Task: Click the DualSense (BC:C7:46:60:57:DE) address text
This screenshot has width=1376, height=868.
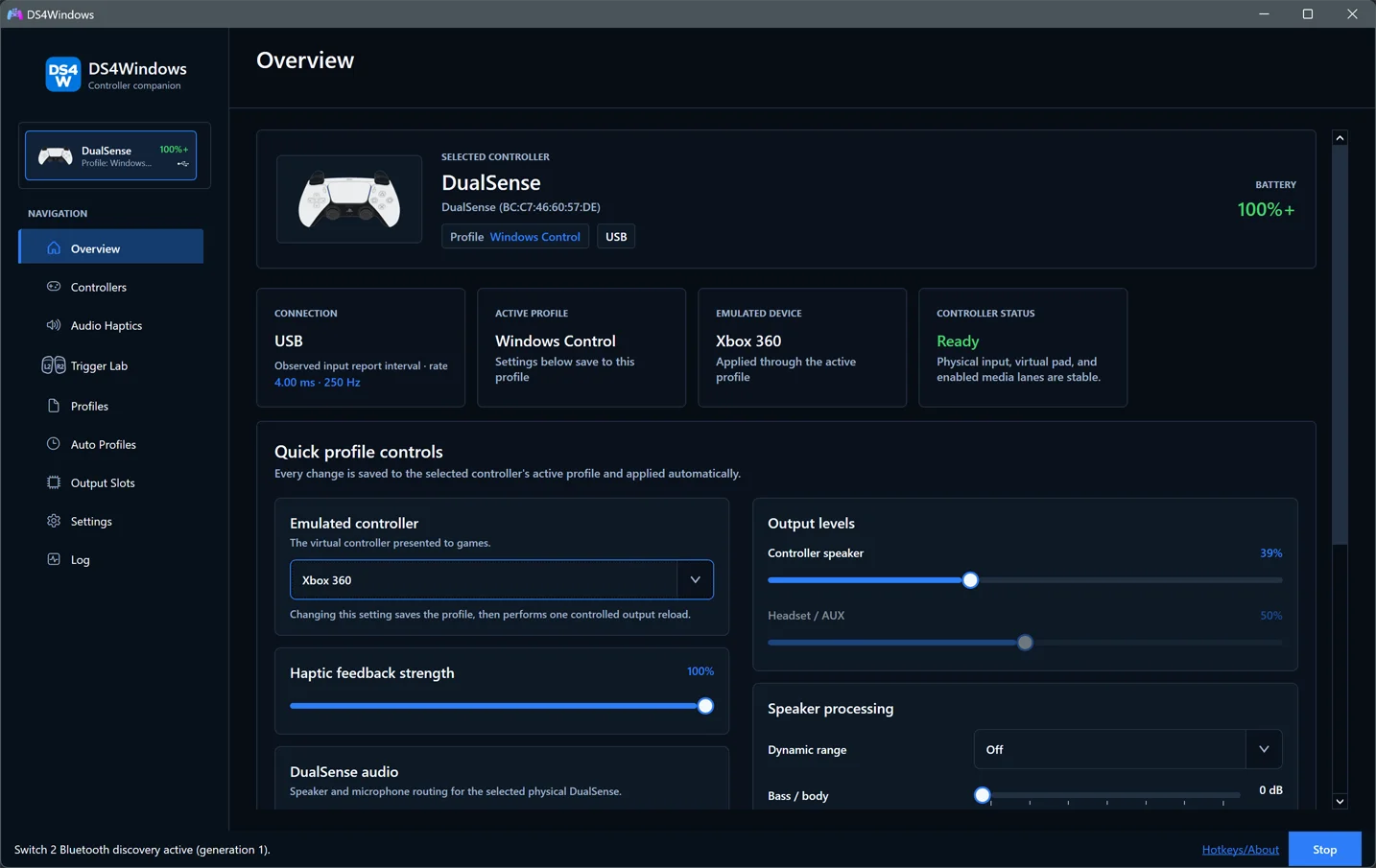Action: pyautogui.click(x=521, y=207)
